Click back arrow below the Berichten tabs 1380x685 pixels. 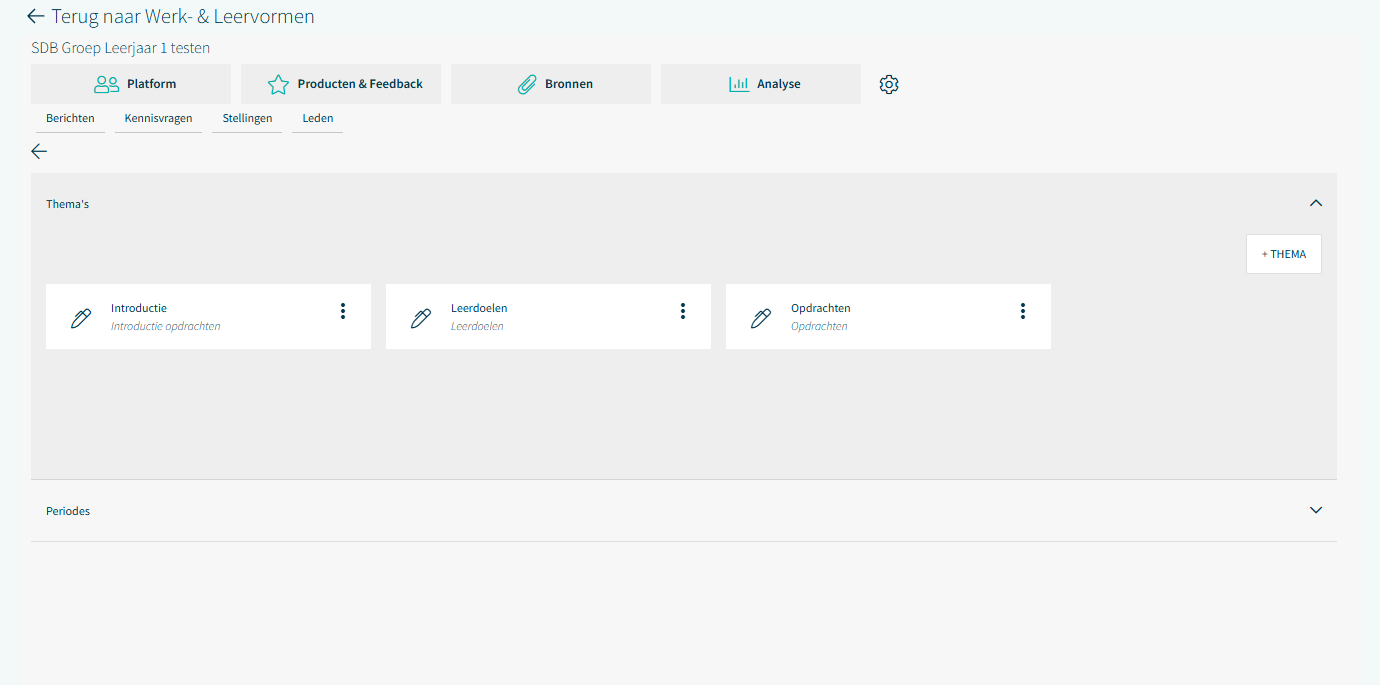tap(39, 151)
